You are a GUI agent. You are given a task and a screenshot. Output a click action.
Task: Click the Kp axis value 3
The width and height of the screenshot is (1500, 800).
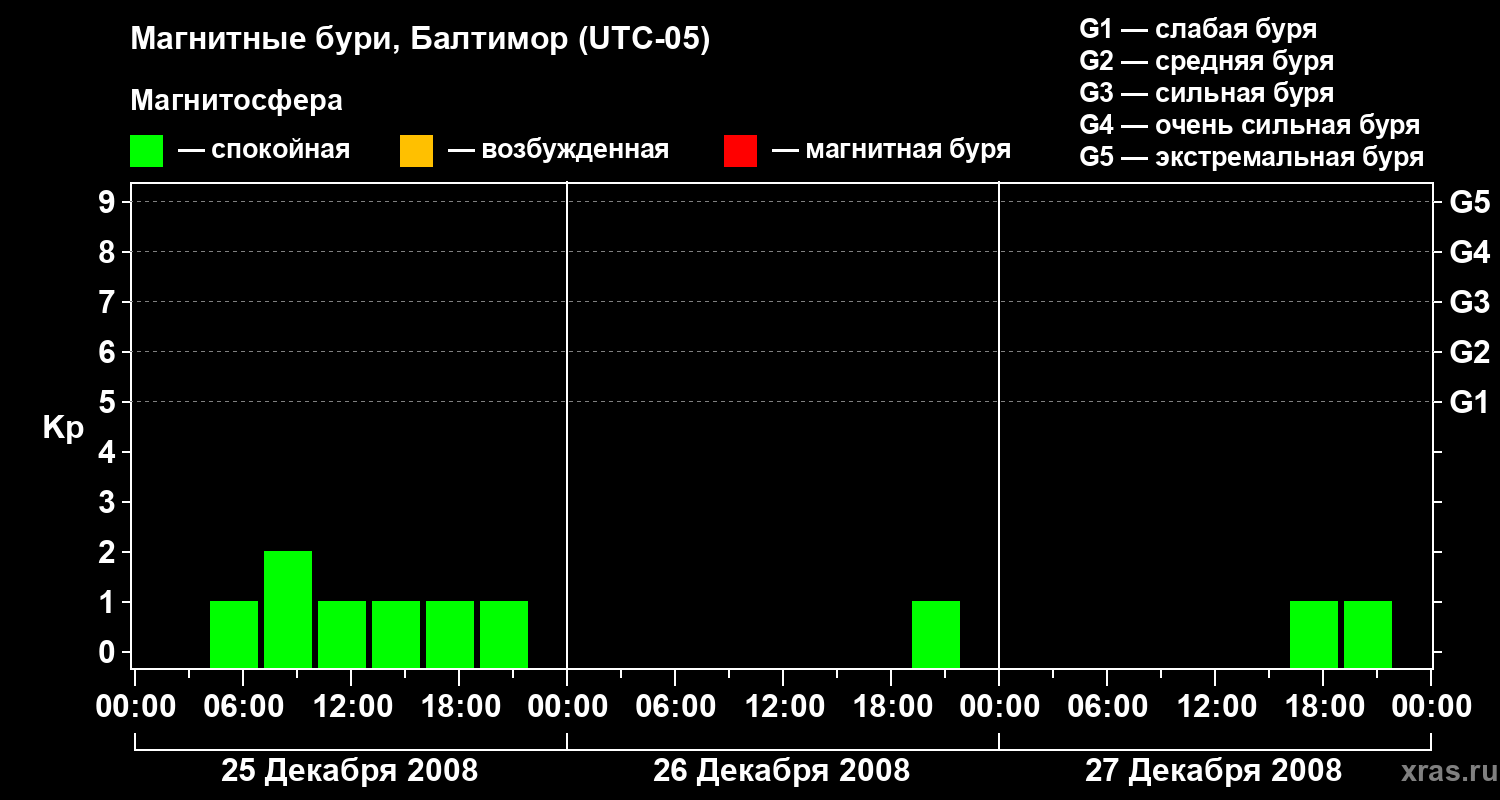(109, 503)
